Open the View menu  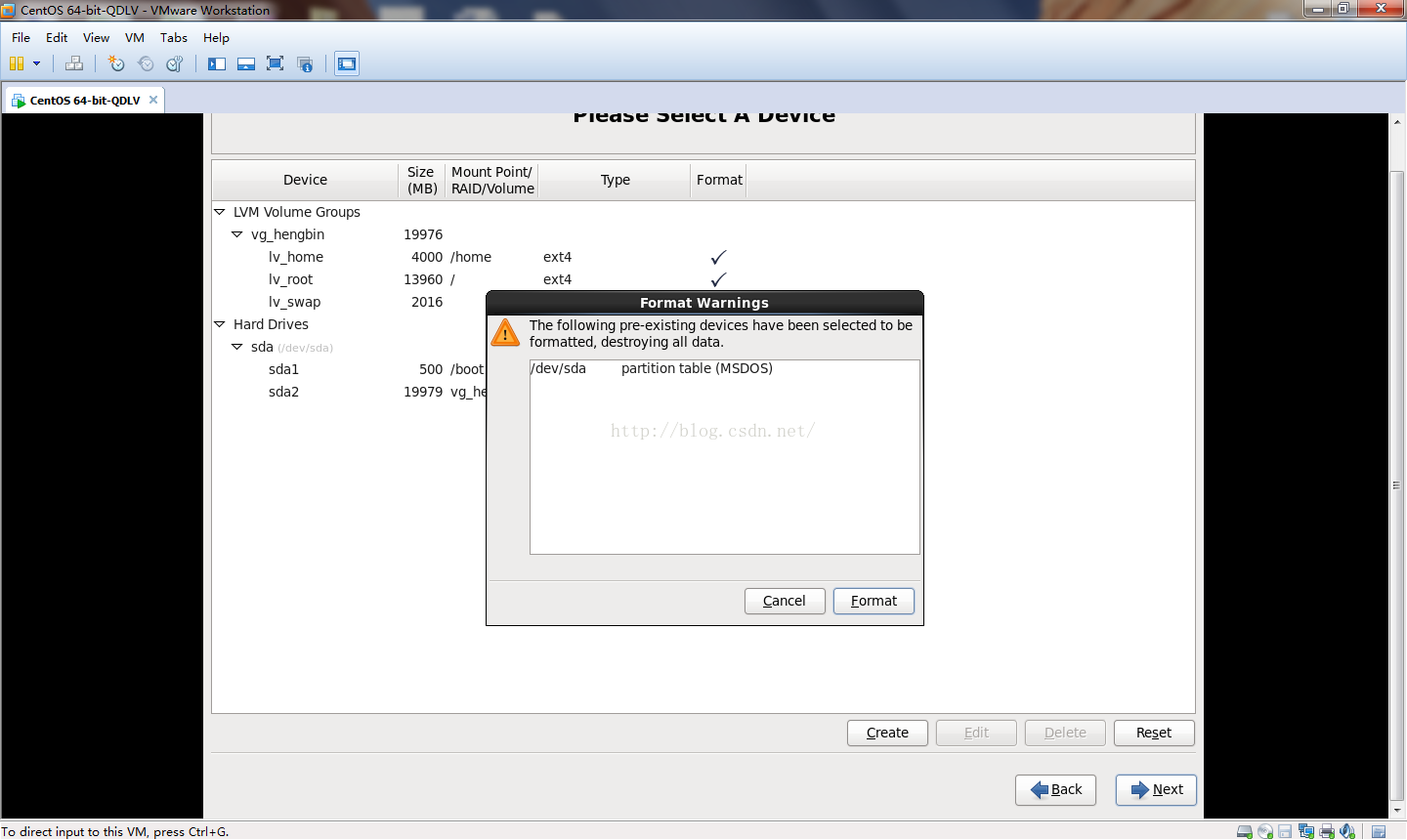96,37
